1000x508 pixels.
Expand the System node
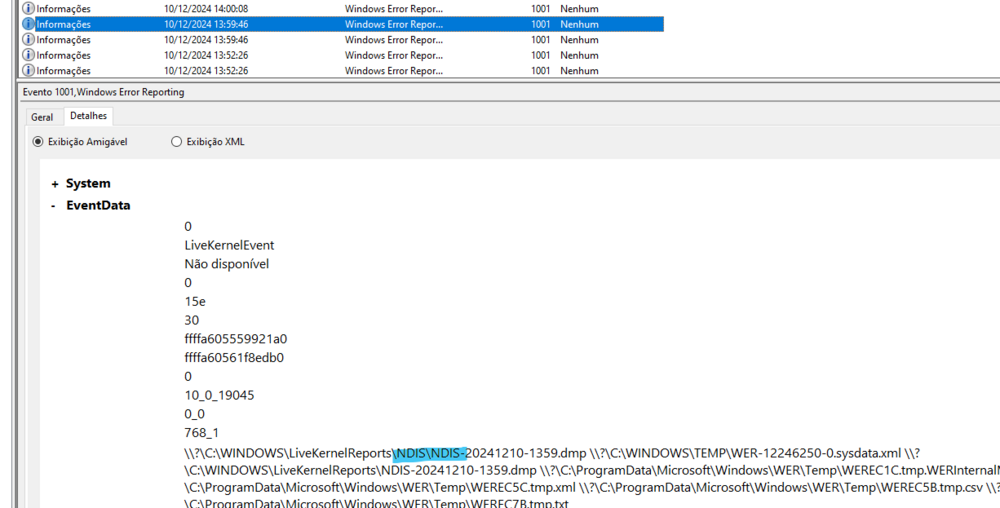click(55, 184)
